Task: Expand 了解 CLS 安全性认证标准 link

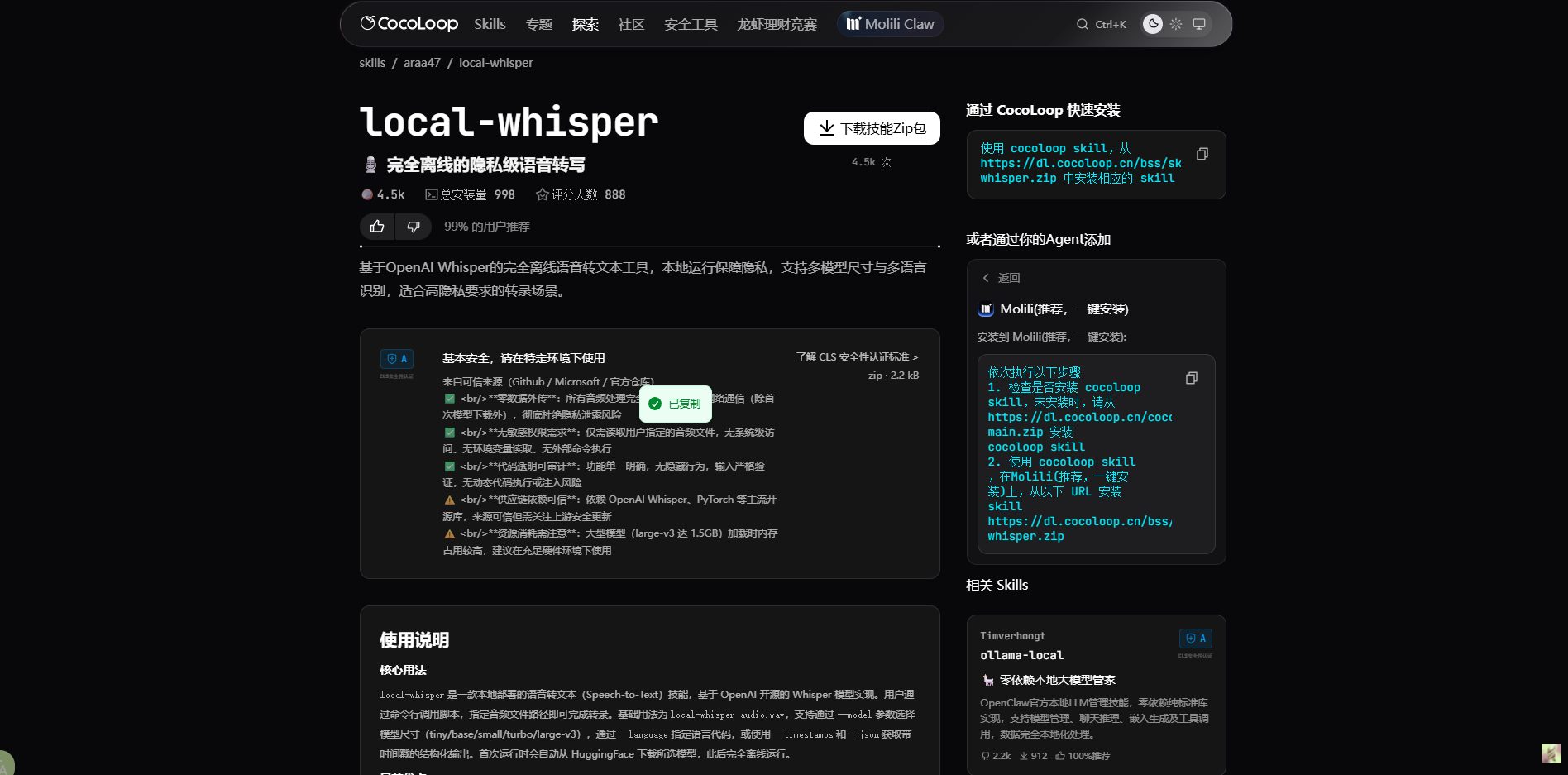Action: point(857,357)
